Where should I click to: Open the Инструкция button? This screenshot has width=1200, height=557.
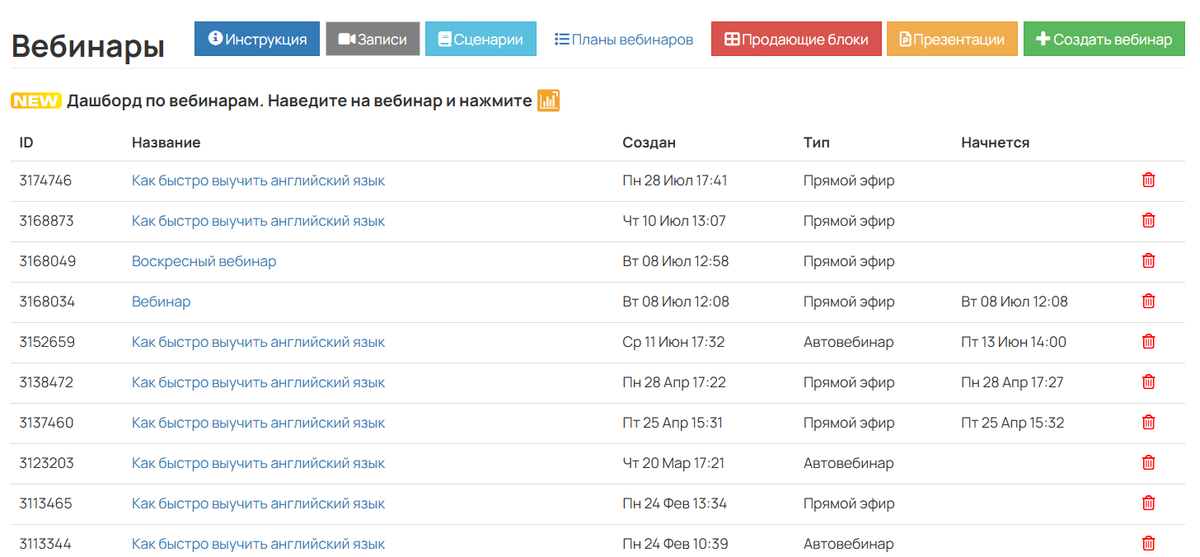[x=257, y=40]
